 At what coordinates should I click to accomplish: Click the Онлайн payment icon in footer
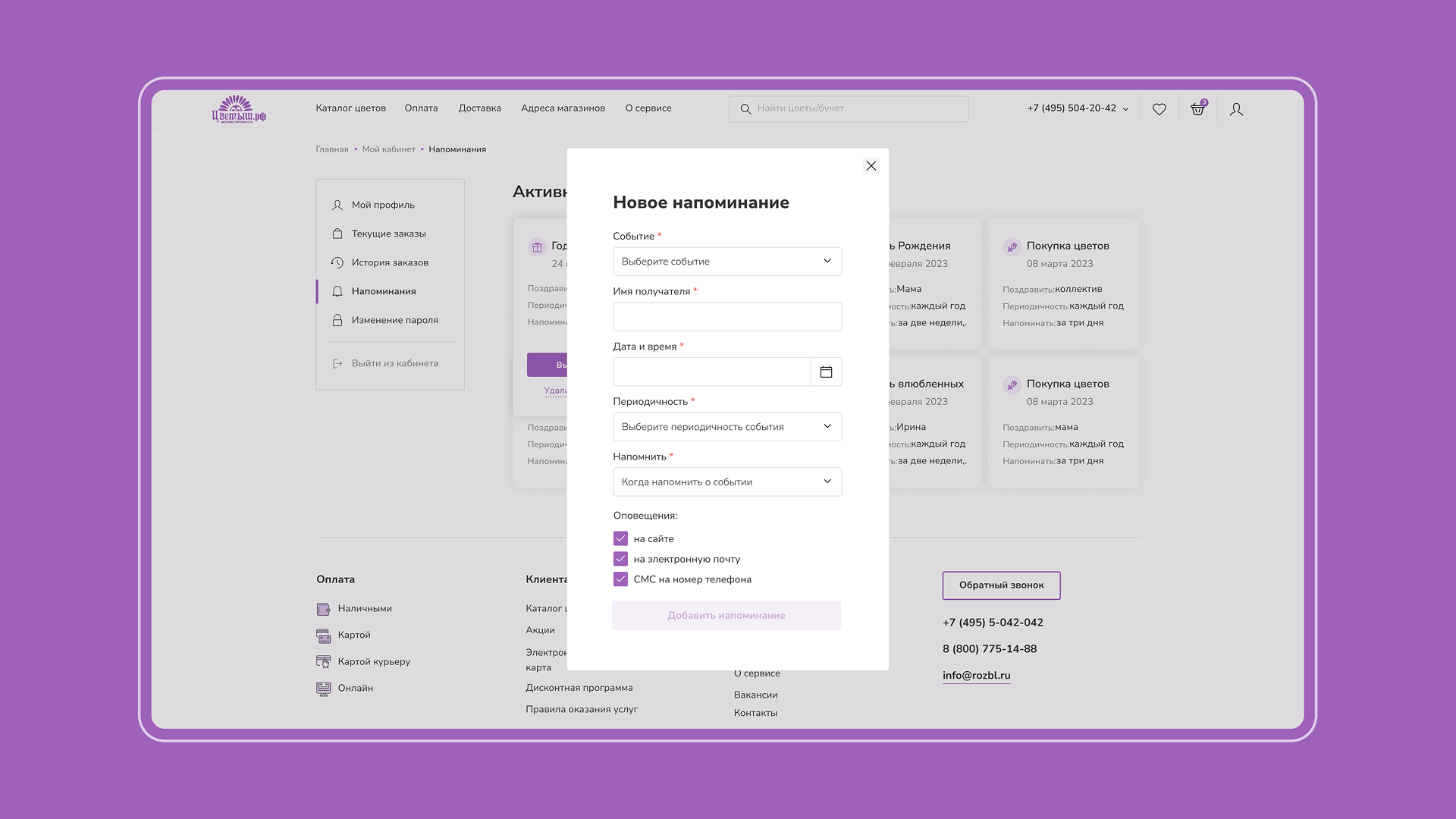(324, 689)
